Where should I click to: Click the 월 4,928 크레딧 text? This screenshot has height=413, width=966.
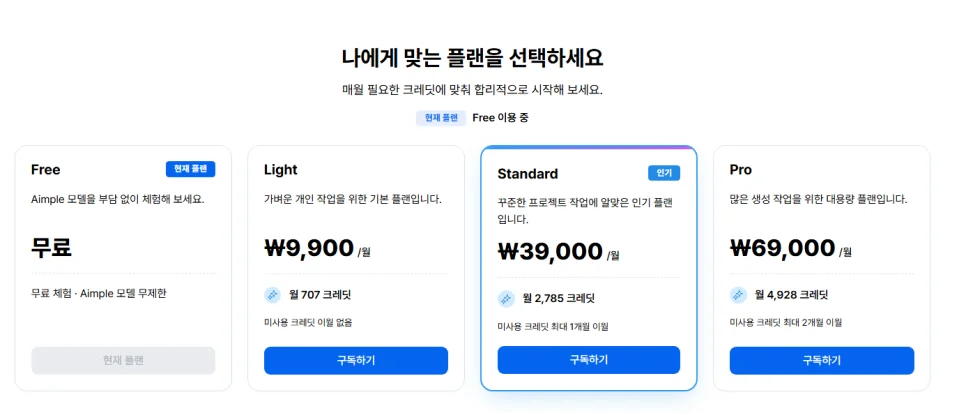click(792, 295)
